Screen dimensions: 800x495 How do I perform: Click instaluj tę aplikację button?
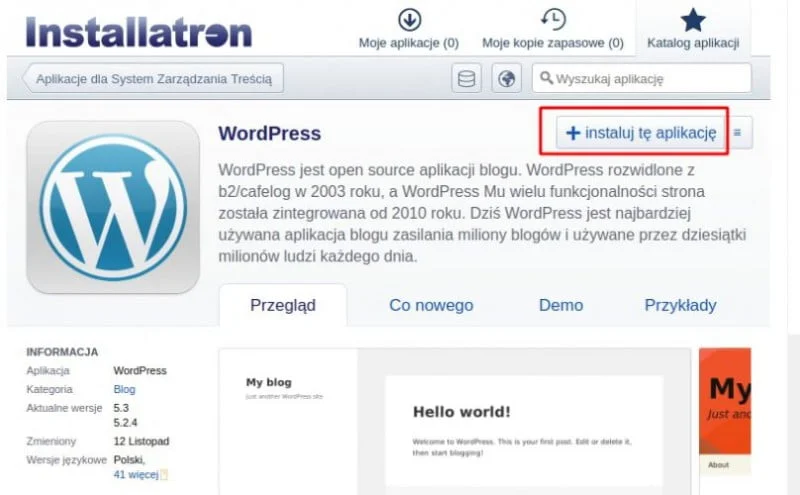[641, 133]
